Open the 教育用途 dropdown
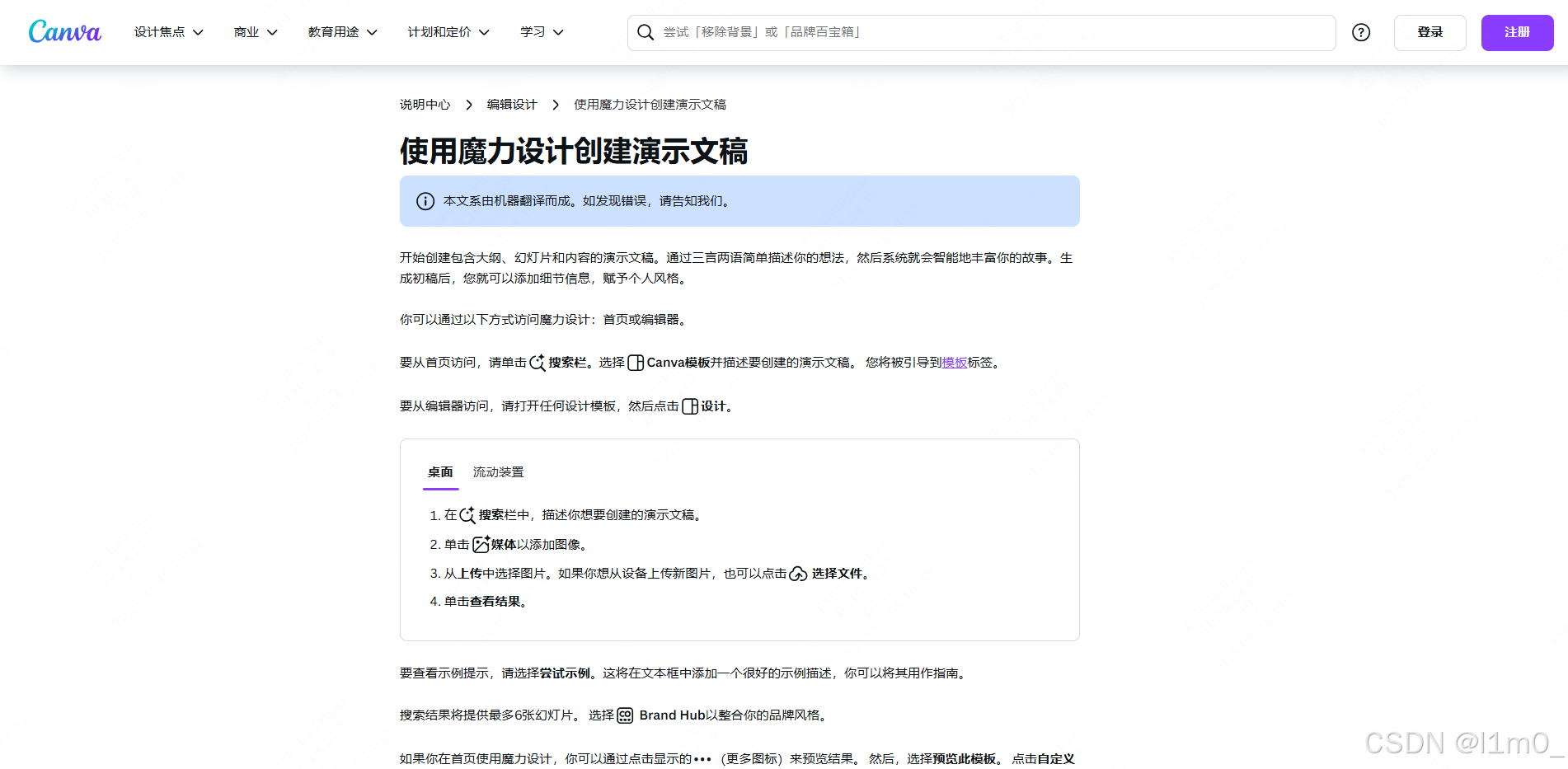The image size is (1568, 769). (343, 32)
